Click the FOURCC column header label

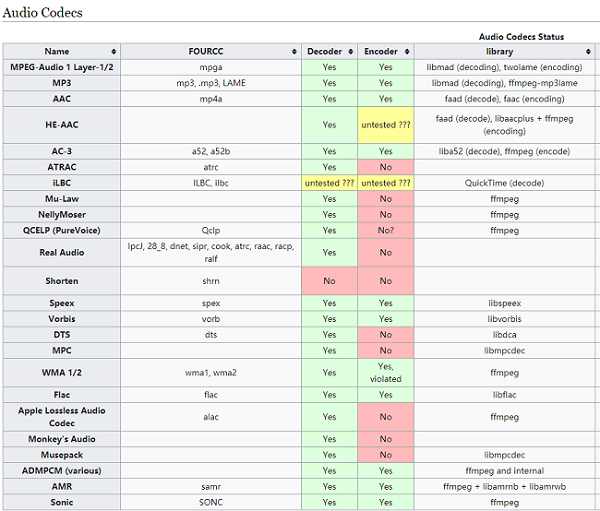206,51
